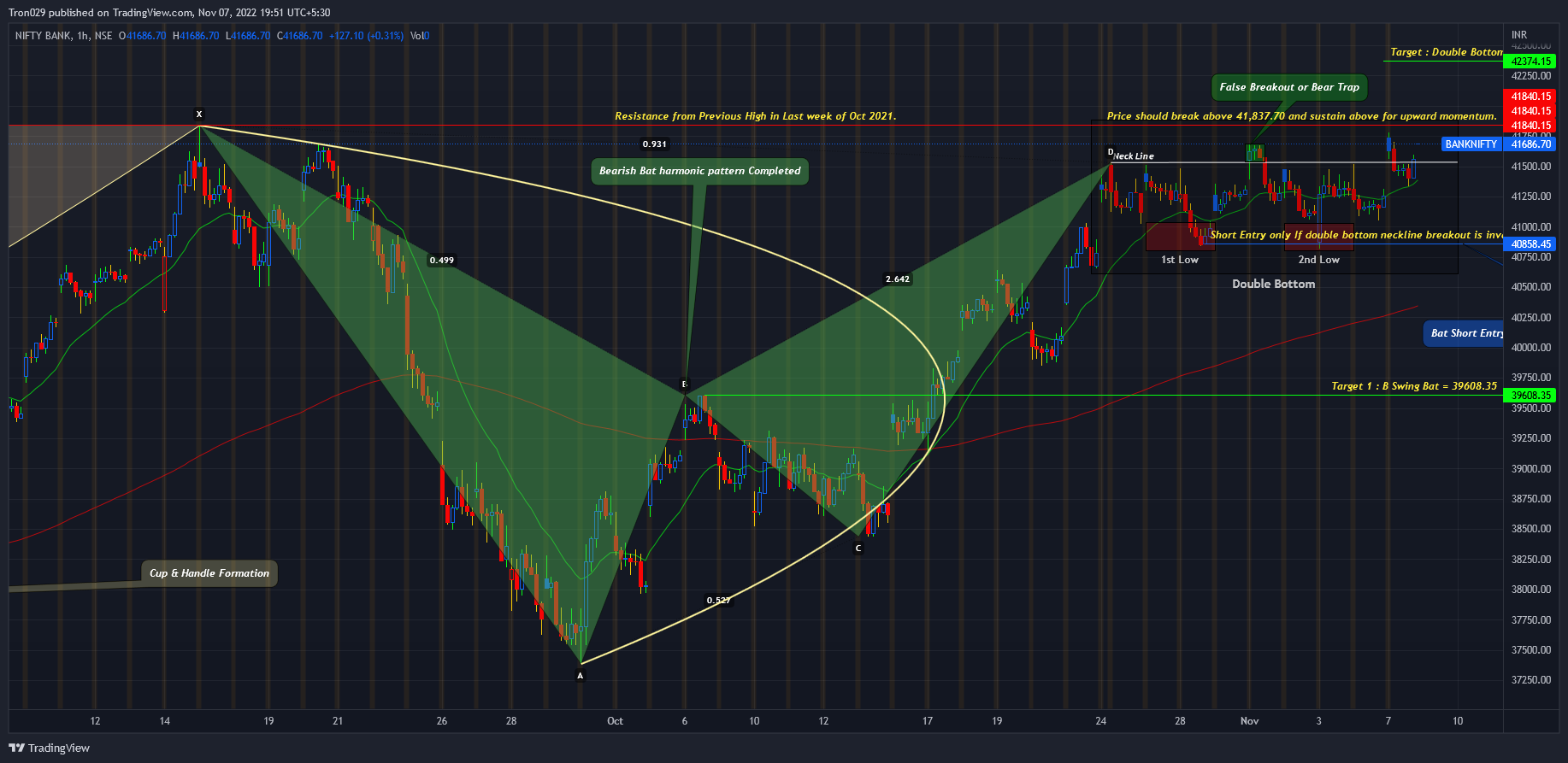Click the blue 40858.45 price tag
This screenshot has height=763, width=1568.
point(1530,244)
